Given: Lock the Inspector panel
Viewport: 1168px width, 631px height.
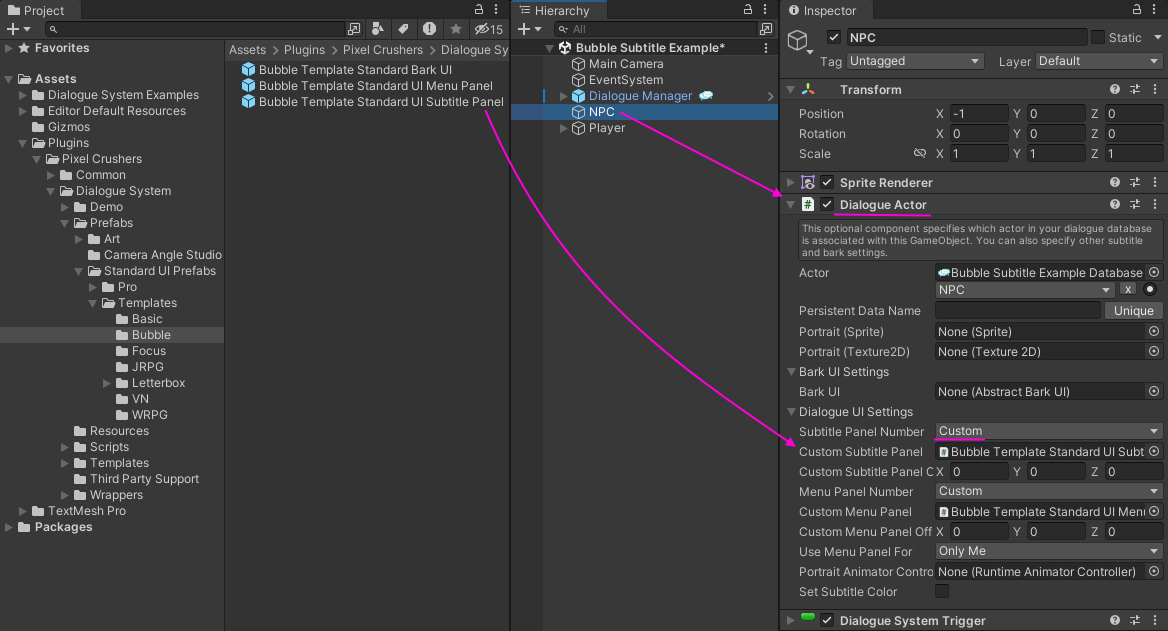Looking at the screenshot, I should click(x=1137, y=10).
